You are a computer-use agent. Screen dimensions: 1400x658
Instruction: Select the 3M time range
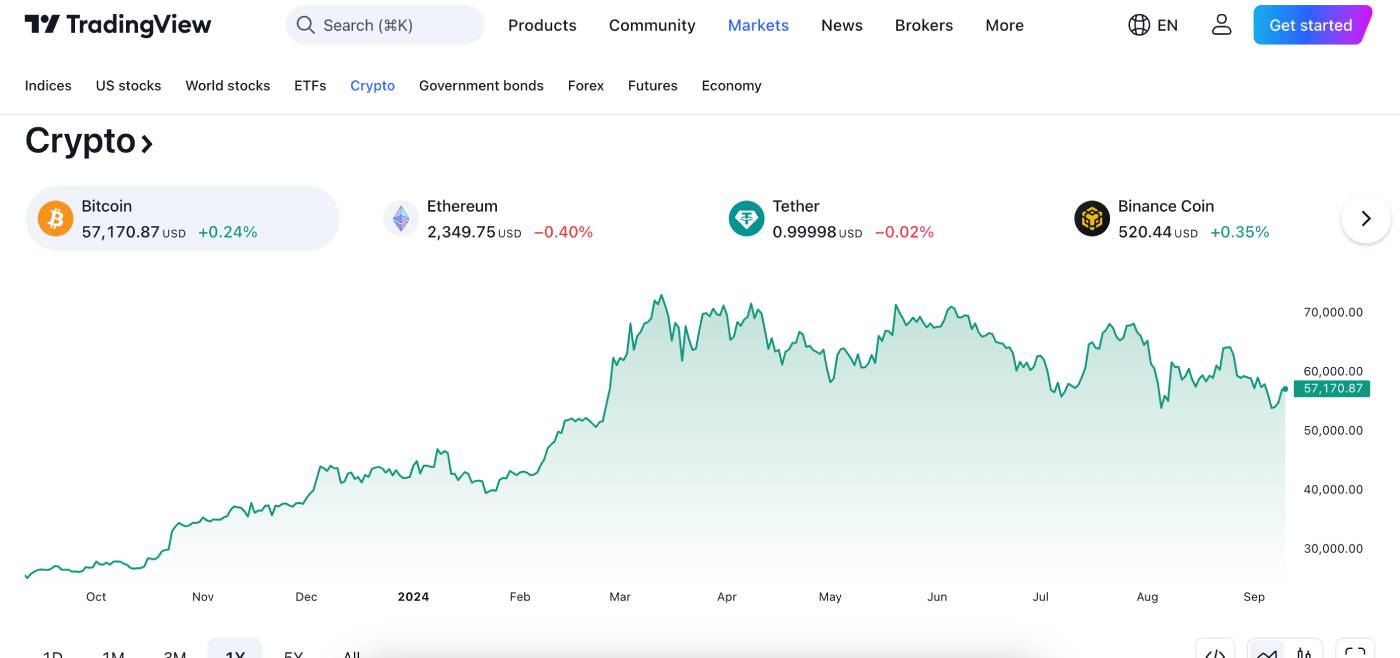pos(174,654)
